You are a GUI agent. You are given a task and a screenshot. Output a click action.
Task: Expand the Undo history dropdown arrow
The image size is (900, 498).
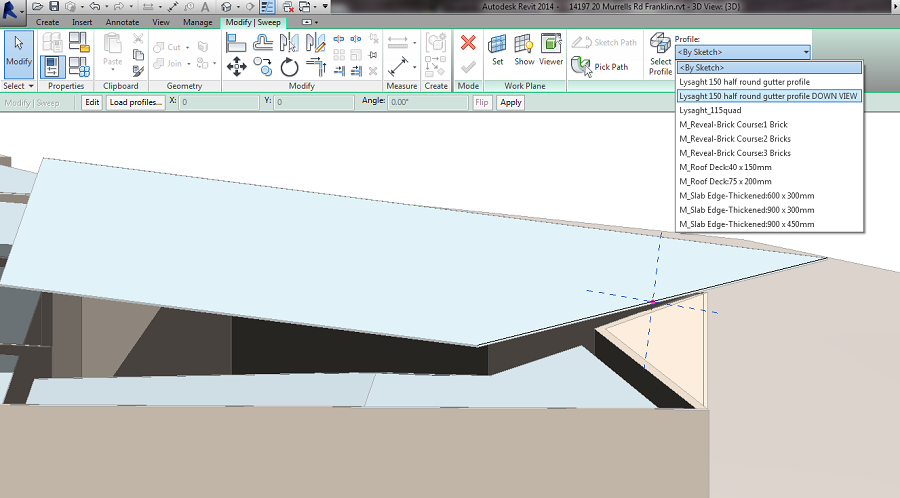106,7
